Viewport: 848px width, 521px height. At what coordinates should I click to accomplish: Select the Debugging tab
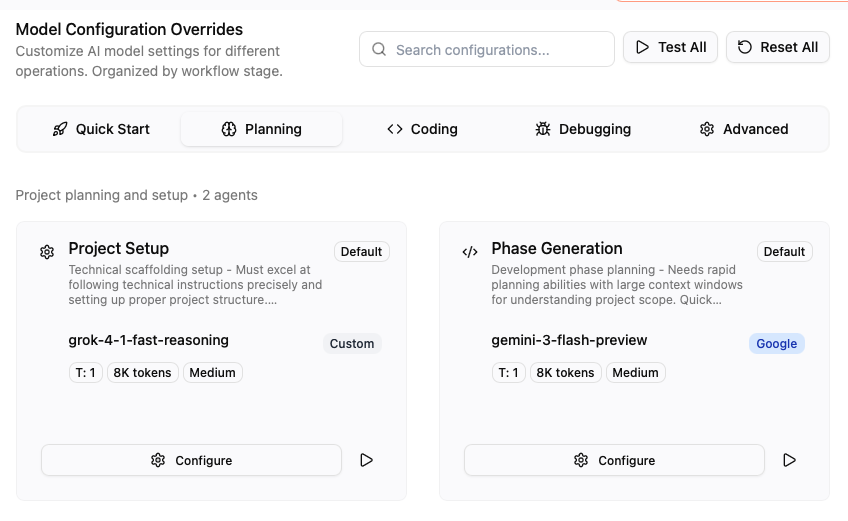[x=583, y=129]
